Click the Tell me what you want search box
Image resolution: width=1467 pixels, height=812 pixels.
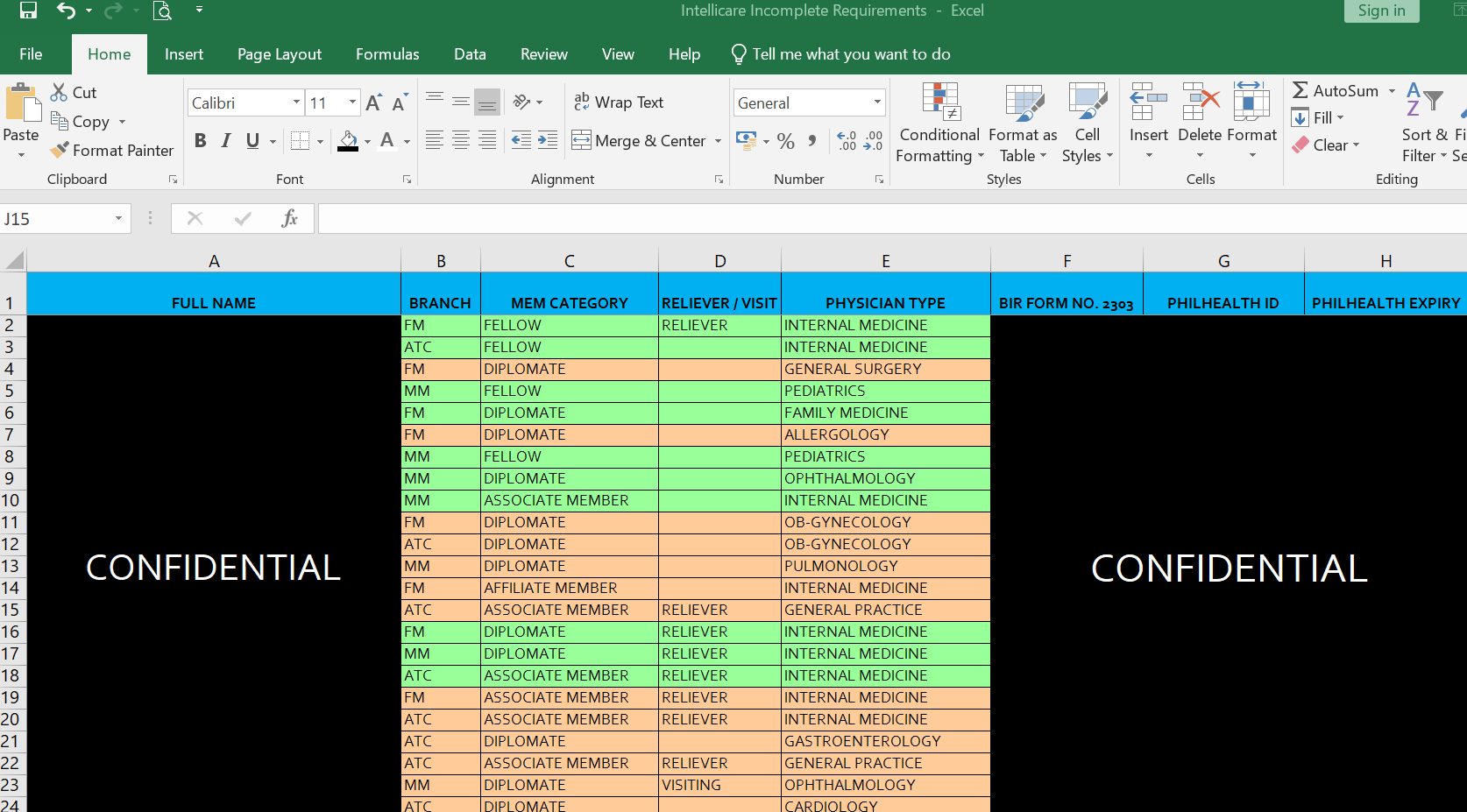coord(841,53)
